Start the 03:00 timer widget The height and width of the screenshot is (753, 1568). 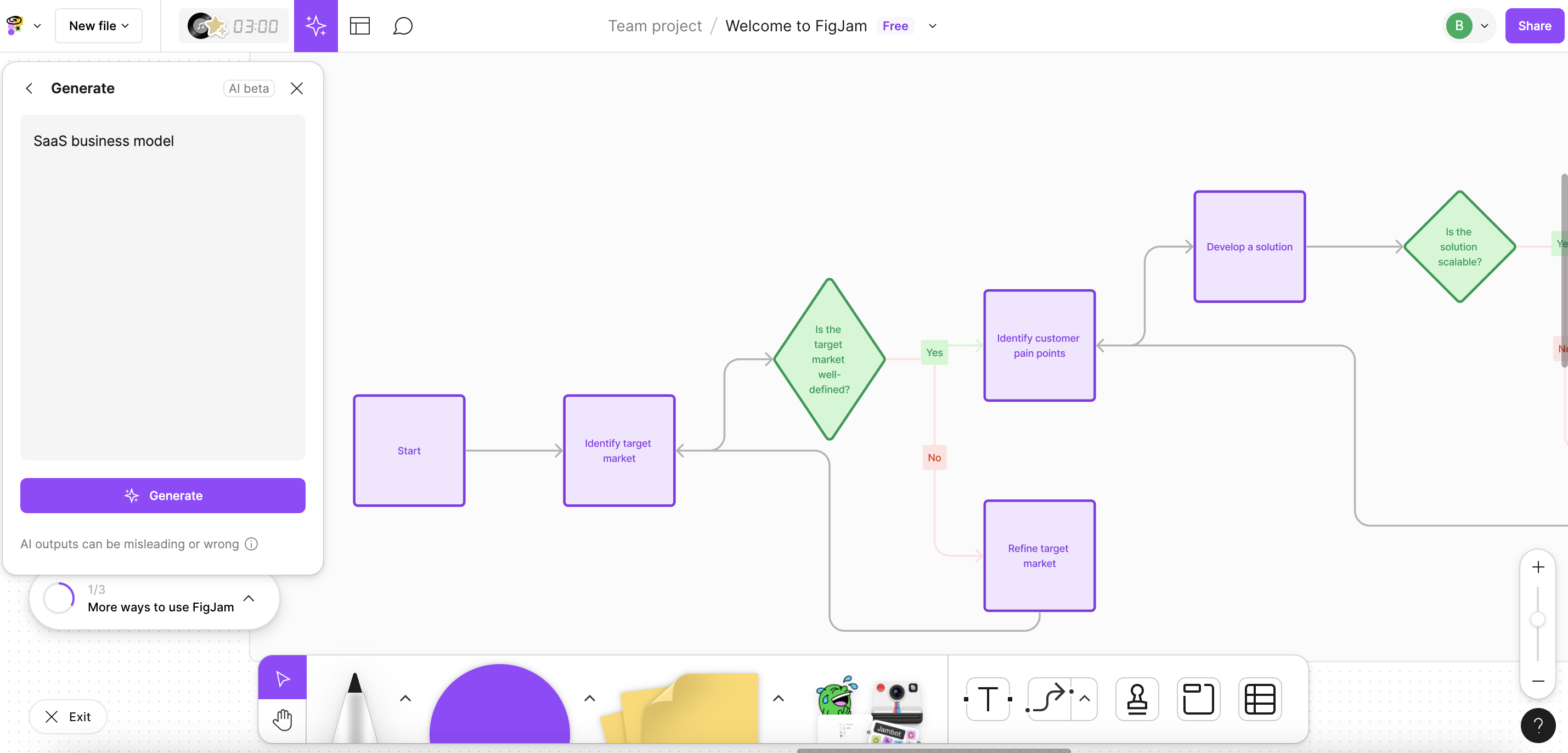(233, 26)
